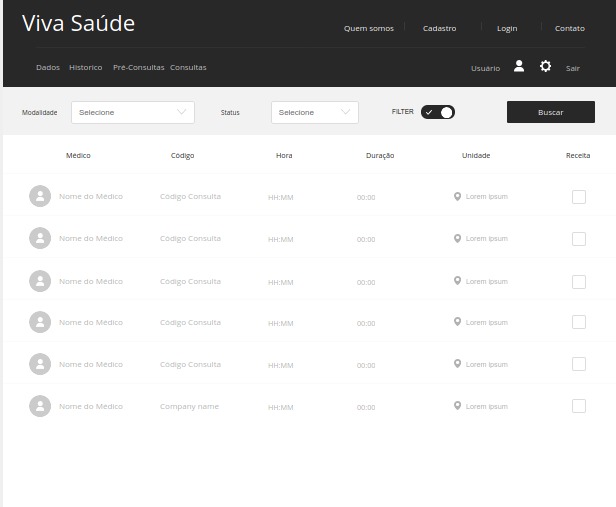Click the doctor avatar in the second row
Viewport: 616px width, 507px height.
pos(40,238)
